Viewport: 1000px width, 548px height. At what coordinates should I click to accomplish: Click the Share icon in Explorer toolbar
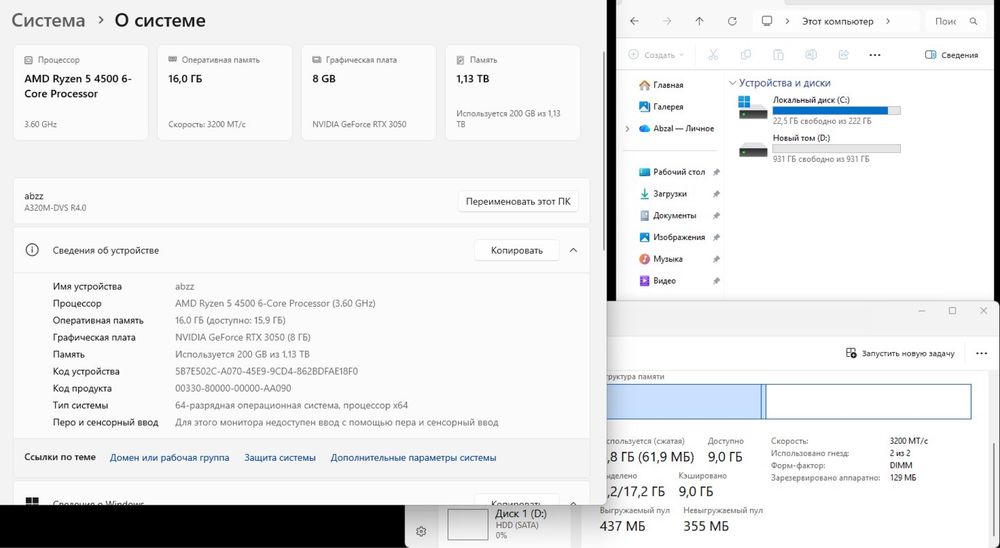click(843, 55)
